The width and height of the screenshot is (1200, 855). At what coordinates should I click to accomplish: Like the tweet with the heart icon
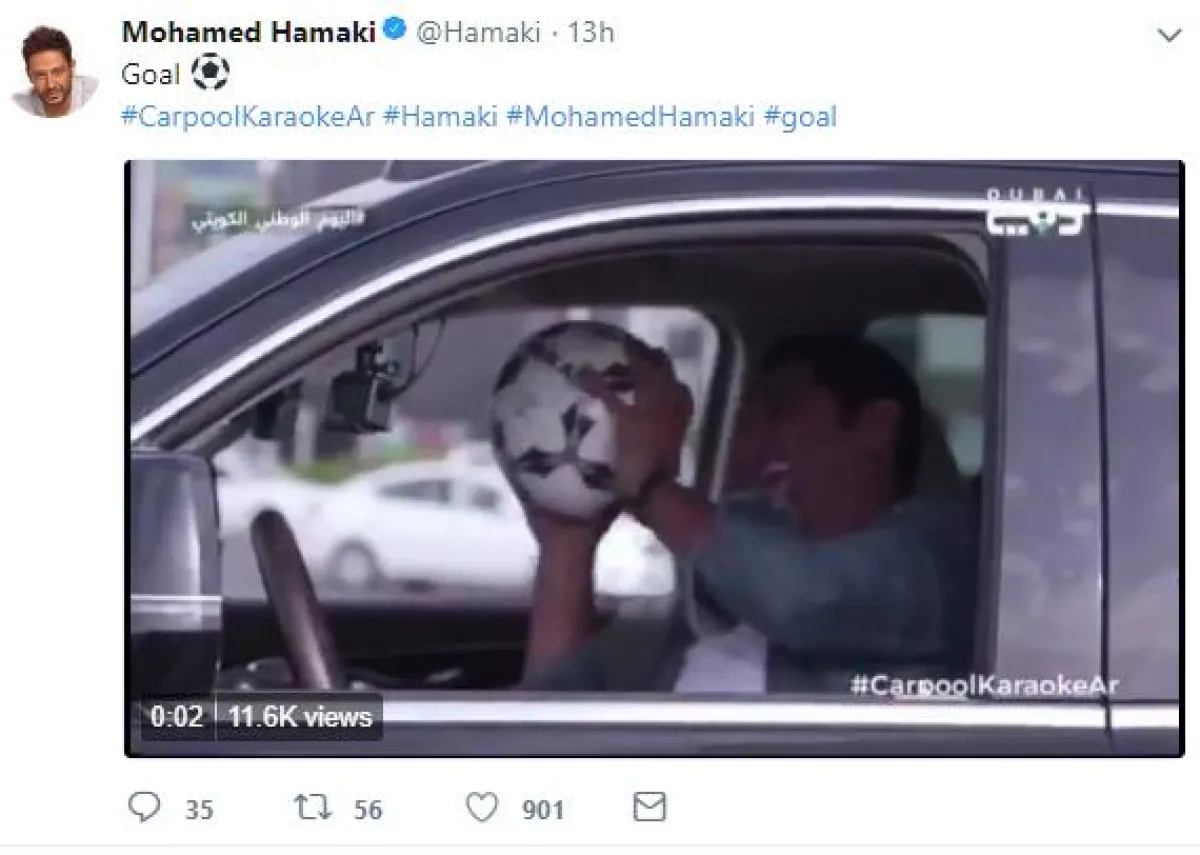click(483, 807)
